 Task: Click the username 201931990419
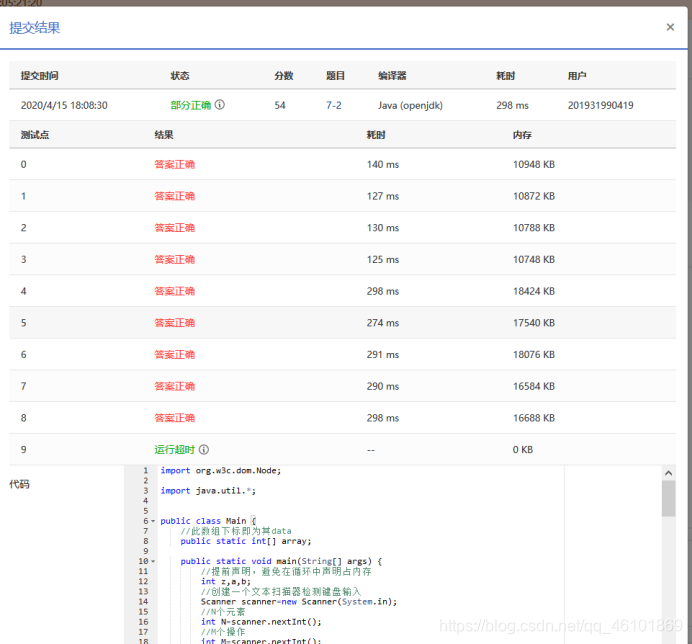point(600,105)
